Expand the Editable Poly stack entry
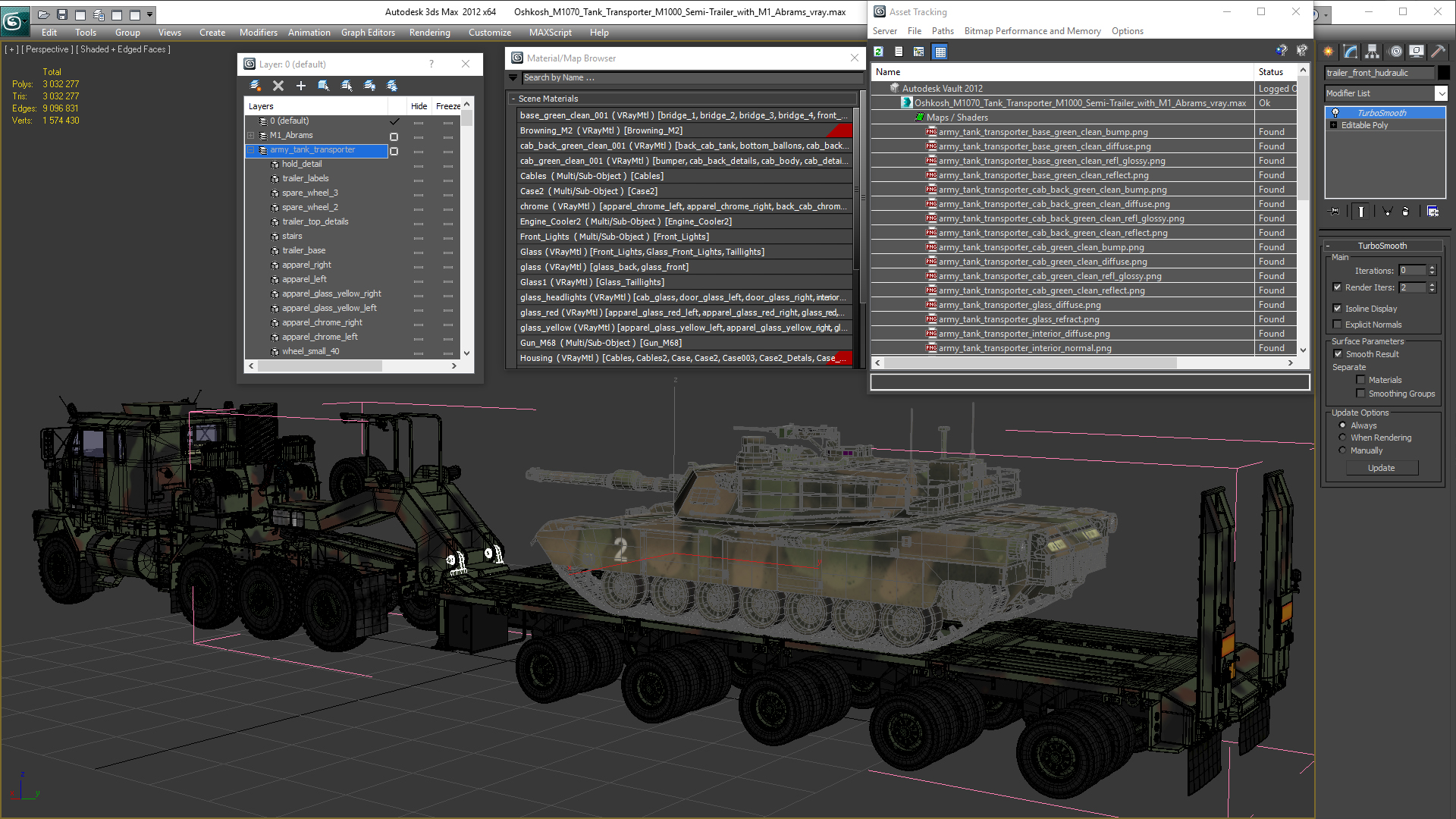Image resolution: width=1456 pixels, height=819 pixels. pyautogui.click(x=1333, y=125)
